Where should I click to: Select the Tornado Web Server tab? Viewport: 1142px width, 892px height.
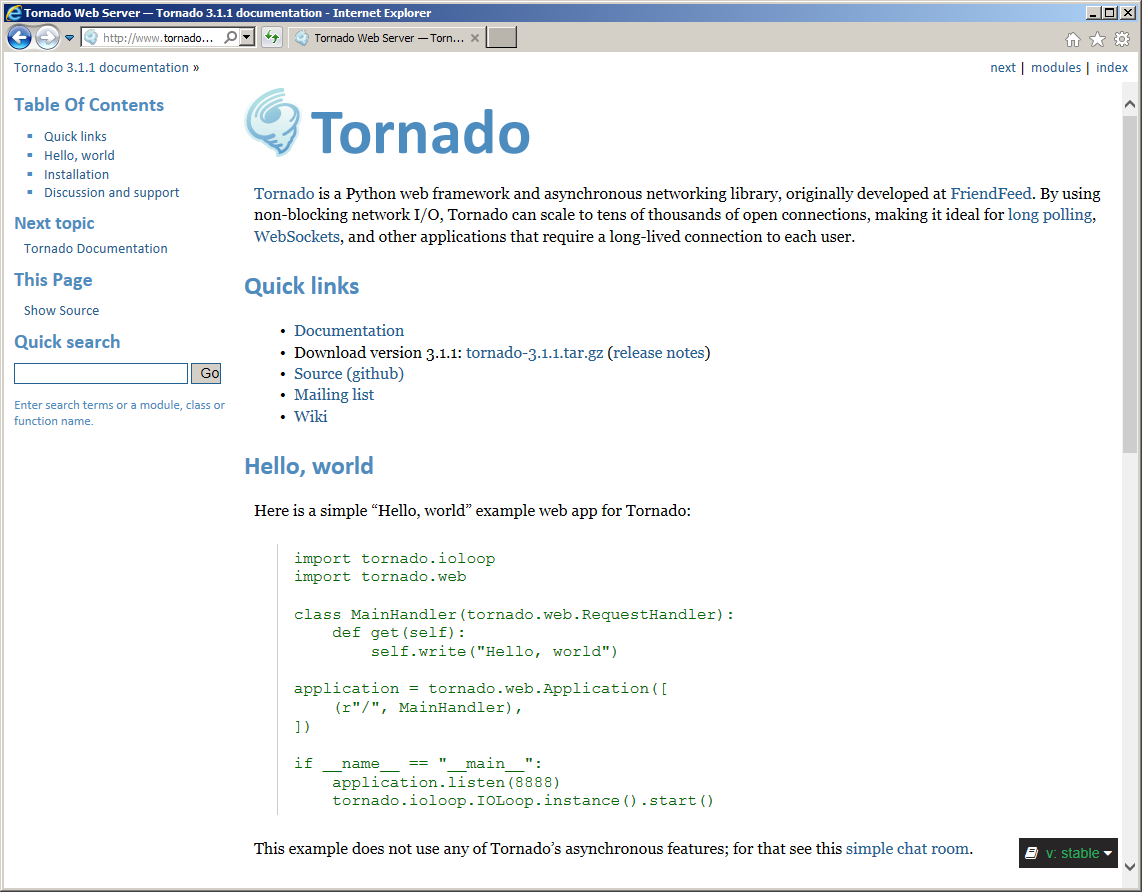387,38
